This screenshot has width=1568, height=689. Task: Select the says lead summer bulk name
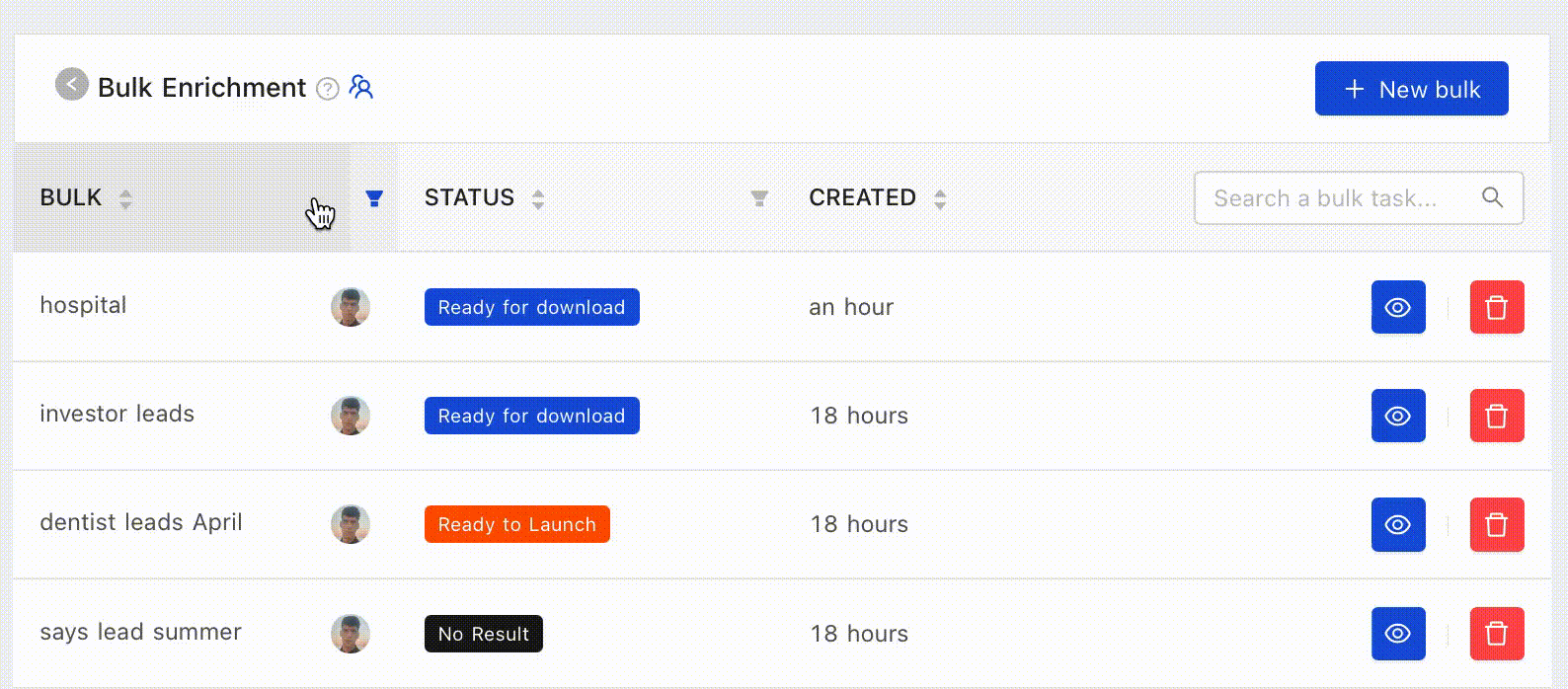click(141, 632)
